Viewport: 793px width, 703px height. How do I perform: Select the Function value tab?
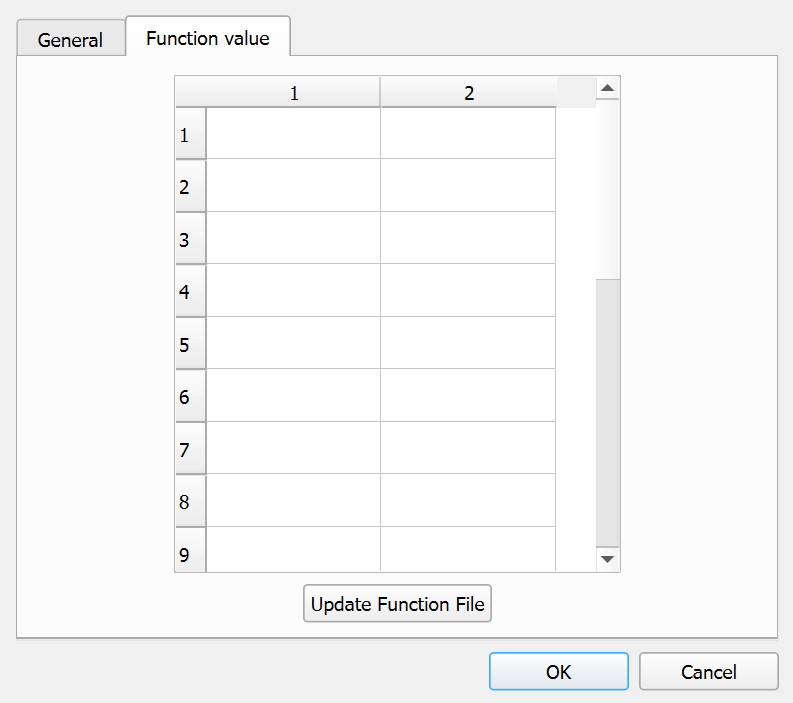207,38
